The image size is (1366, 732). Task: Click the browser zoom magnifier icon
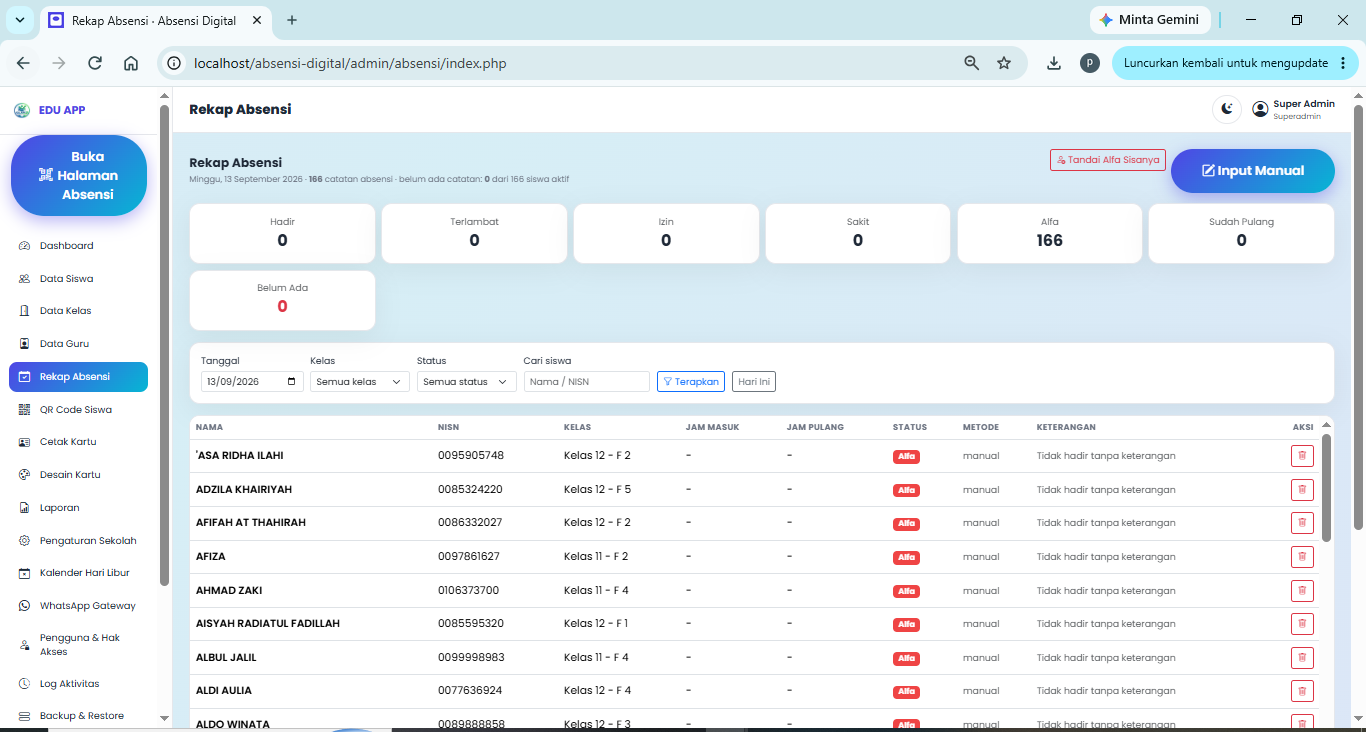click(x=972, y=63)
